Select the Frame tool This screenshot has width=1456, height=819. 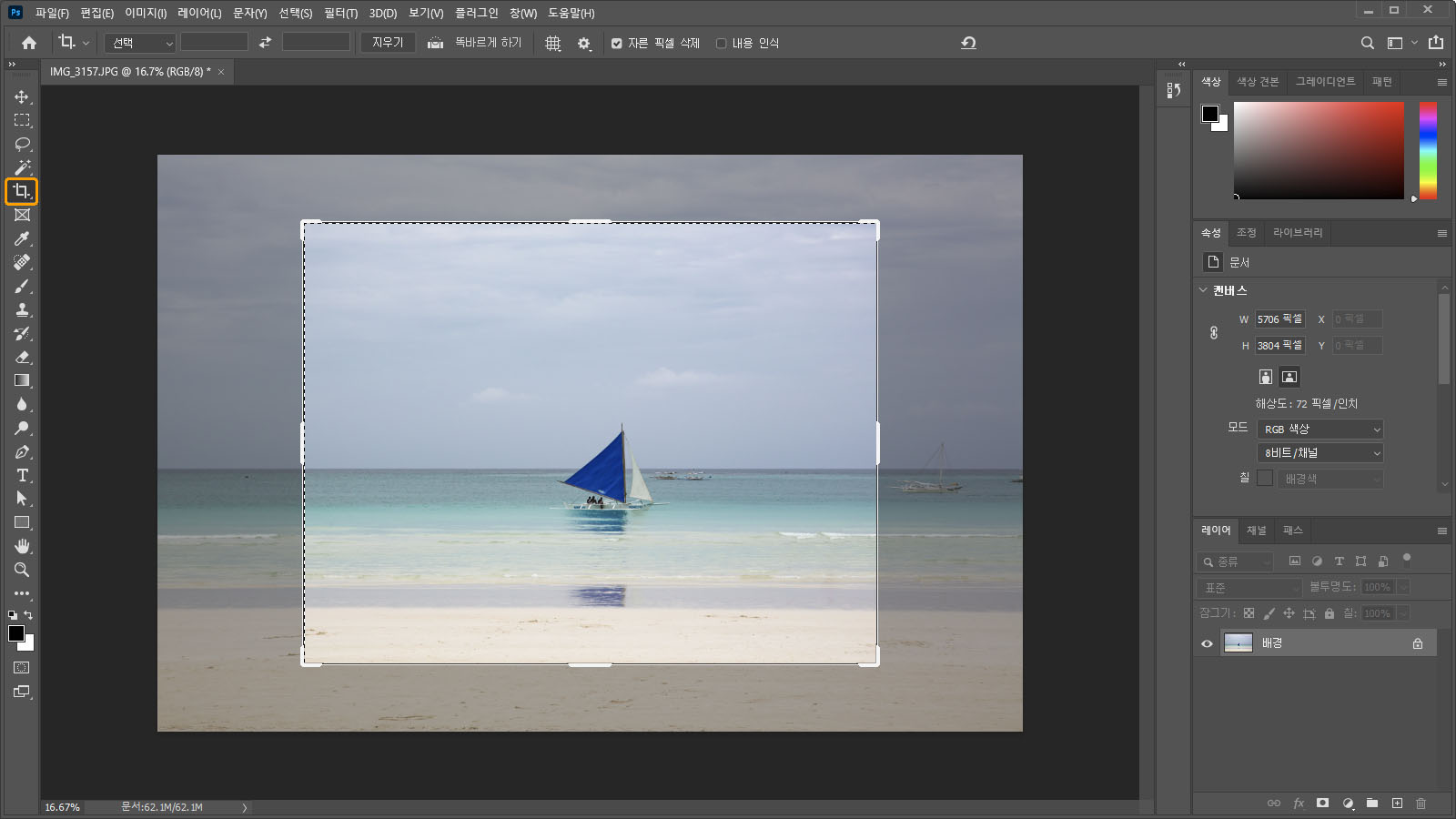pyautogui.click(x=22, y=215)
